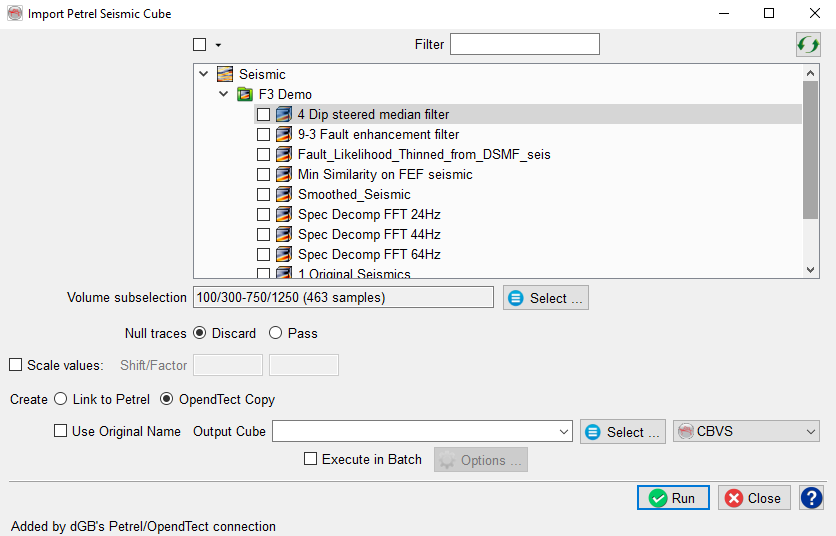Select the Pass null traces option
Screen dimensions: 836x536
[278, 333]
